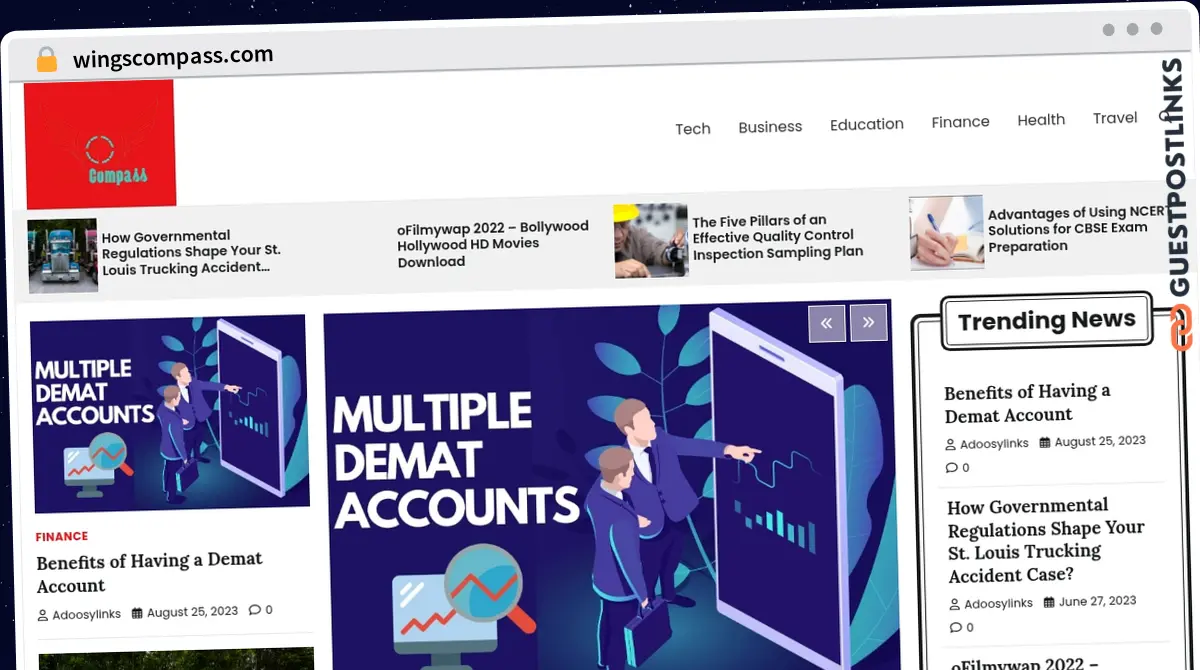Go to previous slide with left arrows
The width and height of the screenshot is (1200, 670).
coord(826,323)
